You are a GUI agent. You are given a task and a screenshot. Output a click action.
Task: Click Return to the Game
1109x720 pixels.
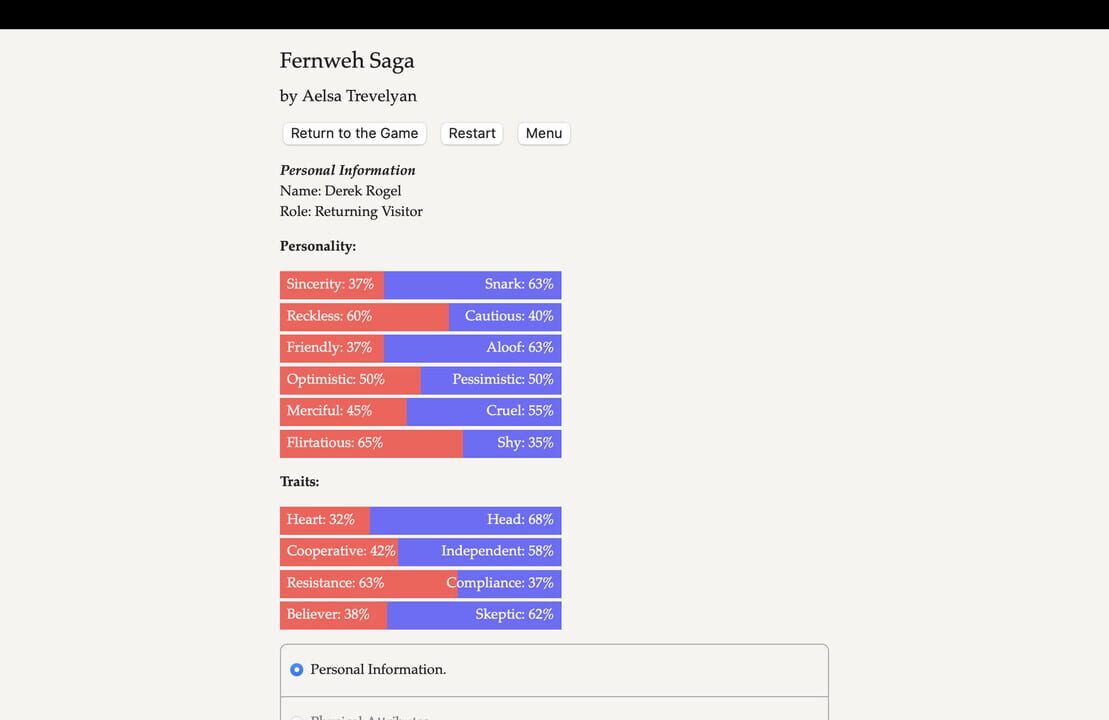point(353,133)
